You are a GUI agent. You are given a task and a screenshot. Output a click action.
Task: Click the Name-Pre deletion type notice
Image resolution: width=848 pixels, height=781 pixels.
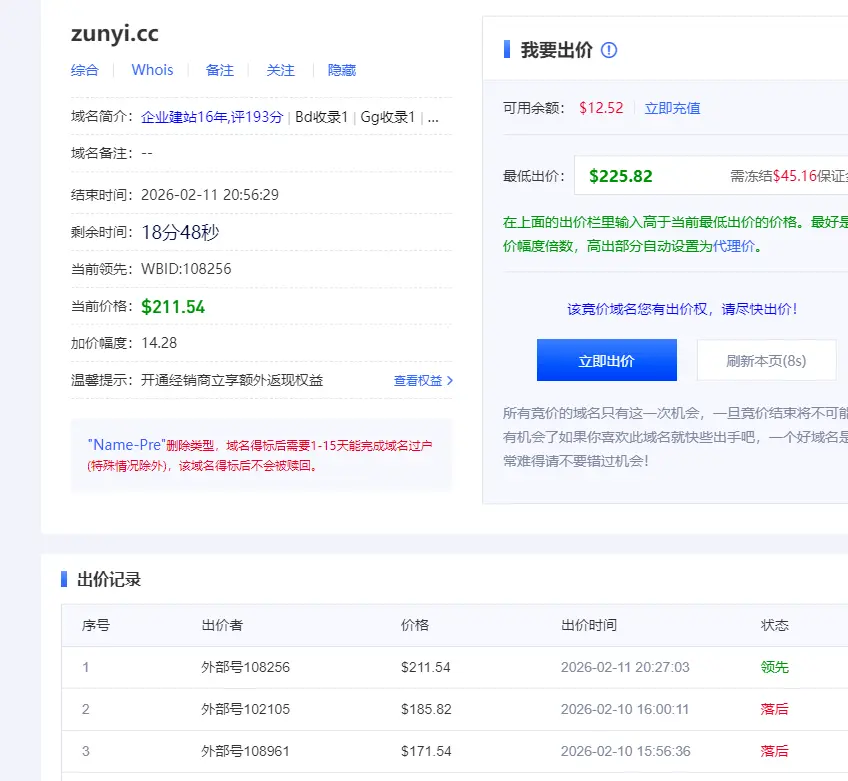pos(260,455)
